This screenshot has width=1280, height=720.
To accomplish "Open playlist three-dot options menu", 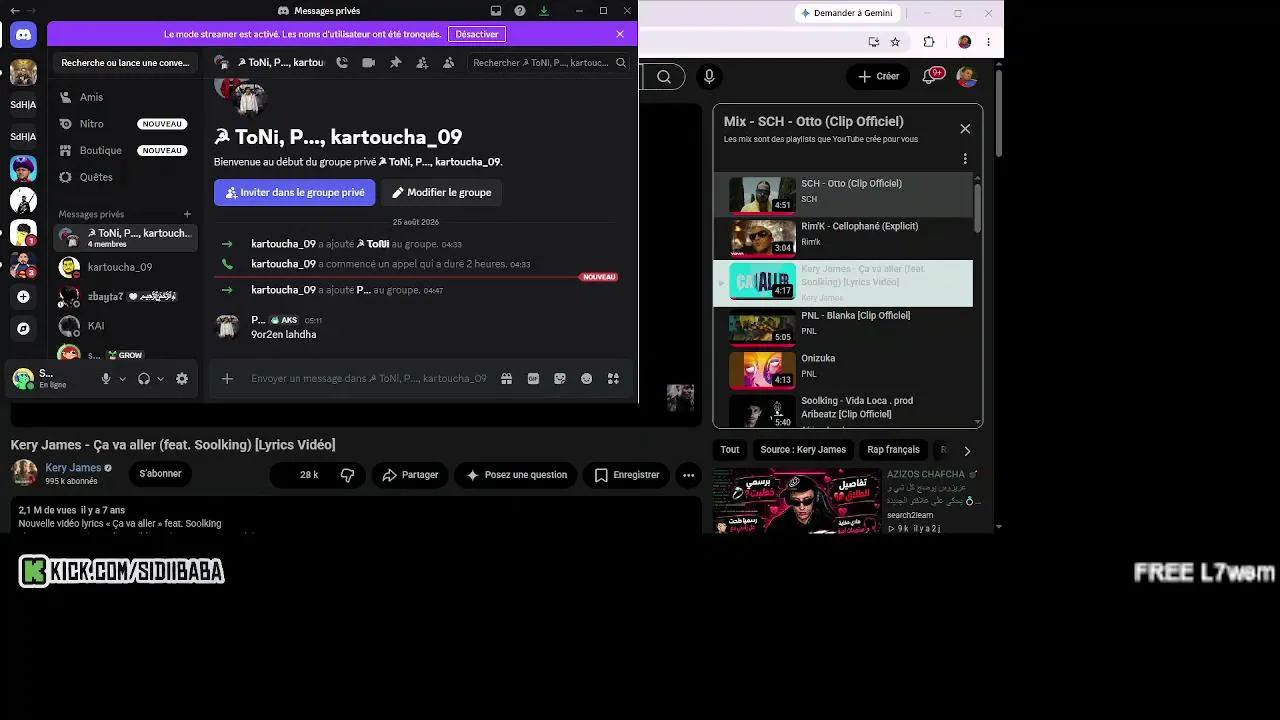I will coord(965,159).
